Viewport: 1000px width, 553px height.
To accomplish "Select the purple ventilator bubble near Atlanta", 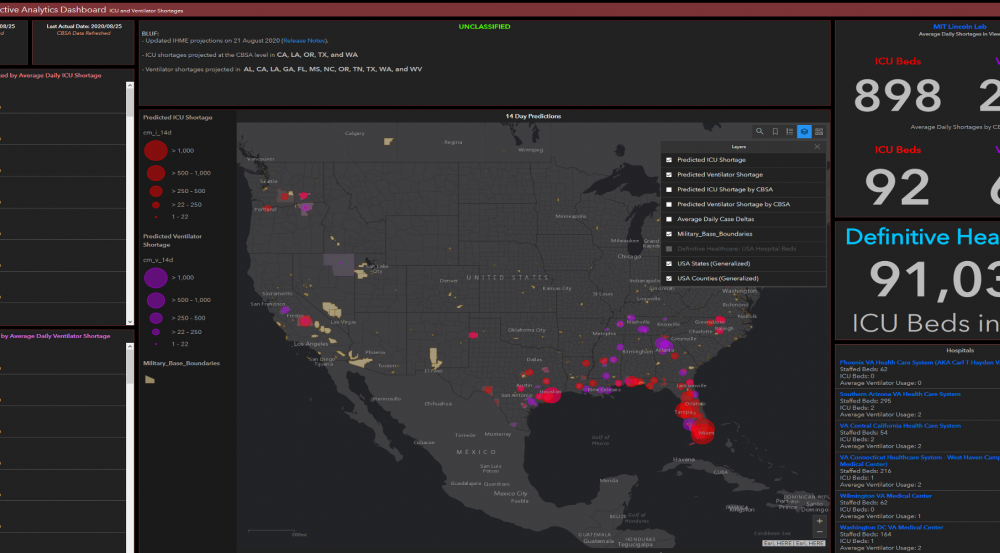I will pos(664,346).
